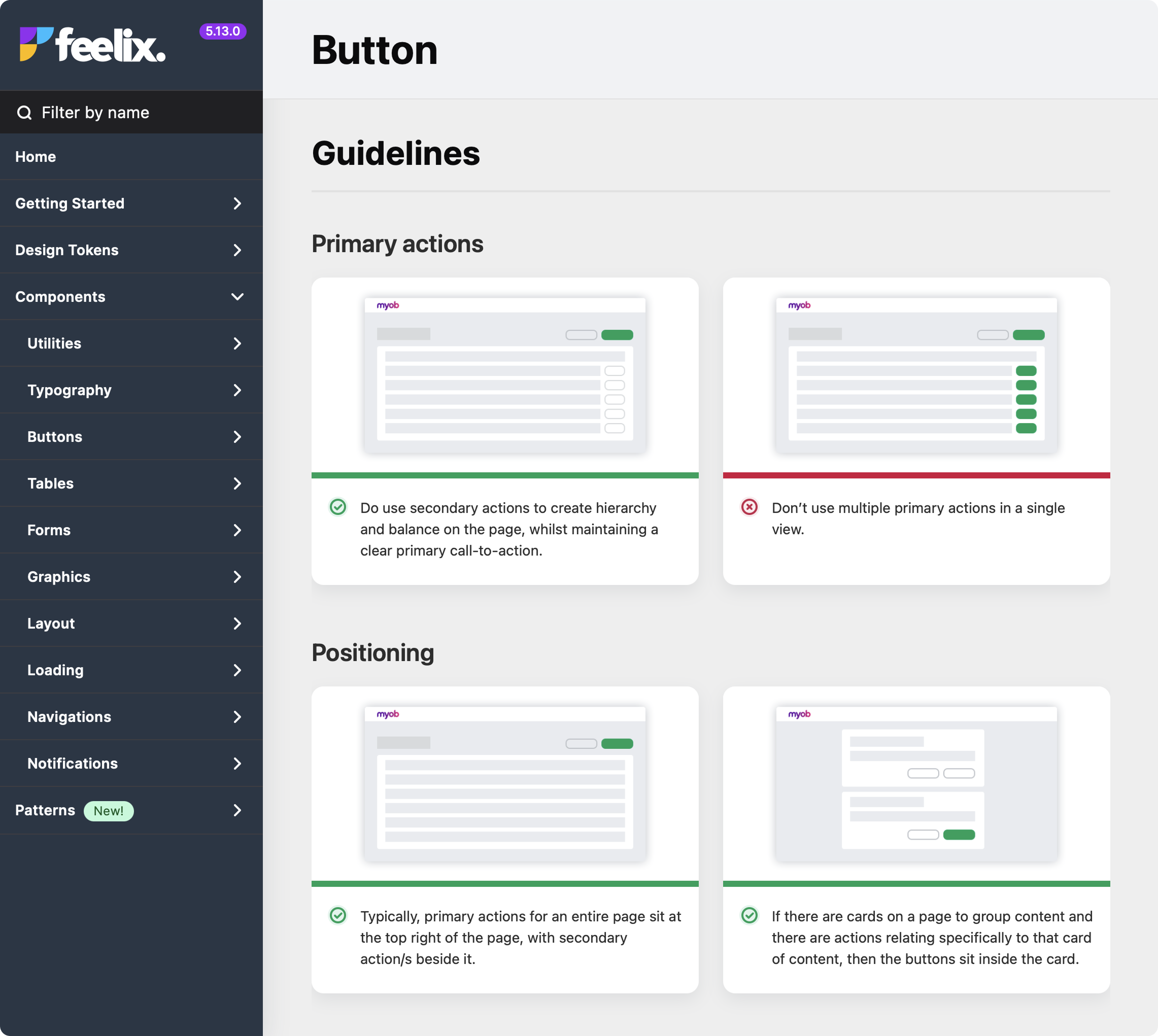Open the Notifications menu item

point(72,764)
